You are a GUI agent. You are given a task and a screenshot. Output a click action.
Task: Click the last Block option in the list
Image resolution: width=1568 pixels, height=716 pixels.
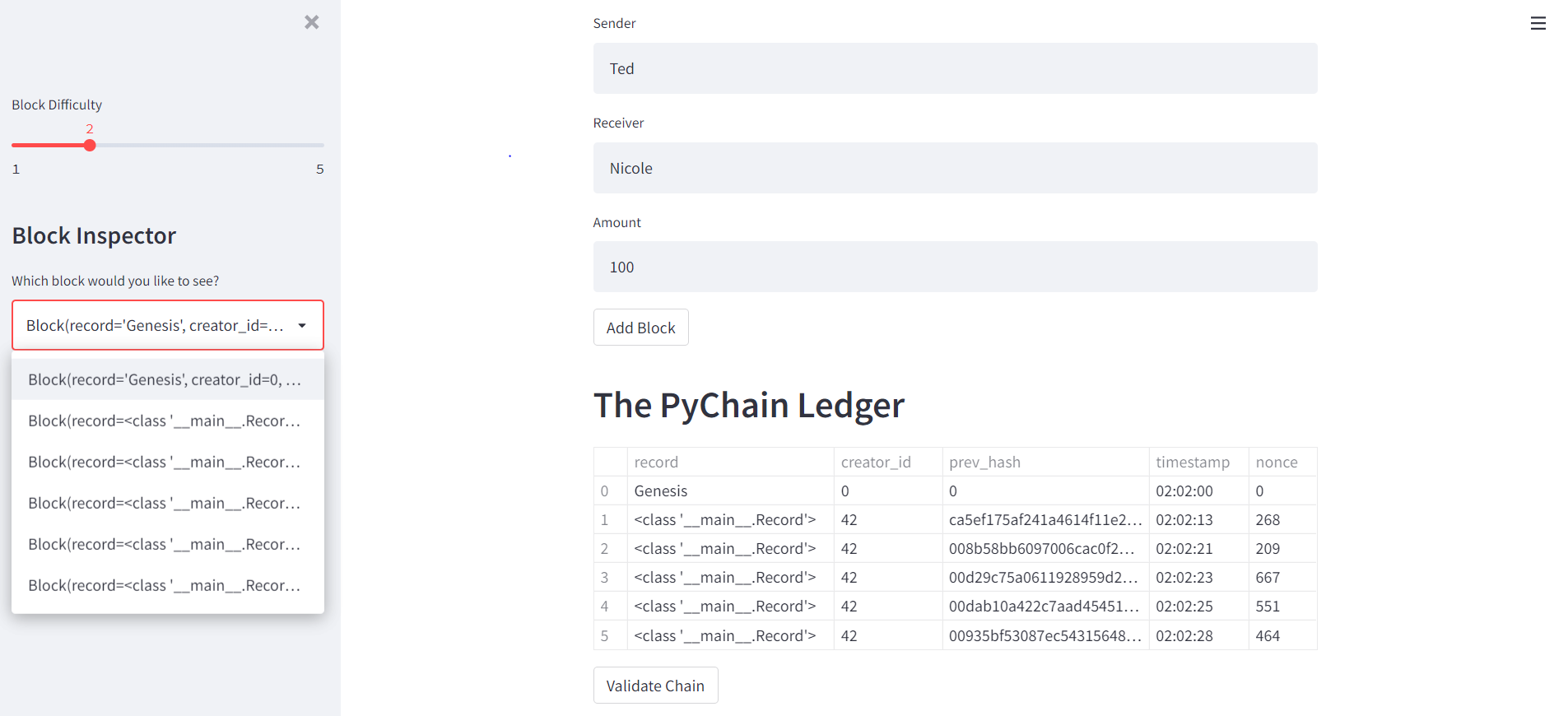pyautogui.click(x=165, y=585)
